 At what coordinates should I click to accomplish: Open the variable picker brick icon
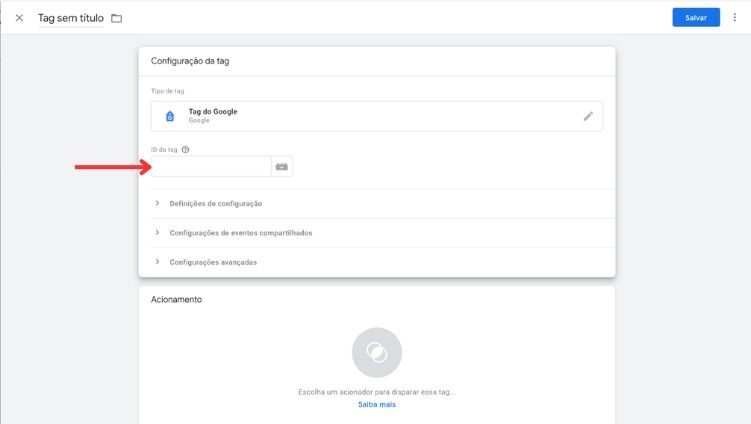(282, 167)
